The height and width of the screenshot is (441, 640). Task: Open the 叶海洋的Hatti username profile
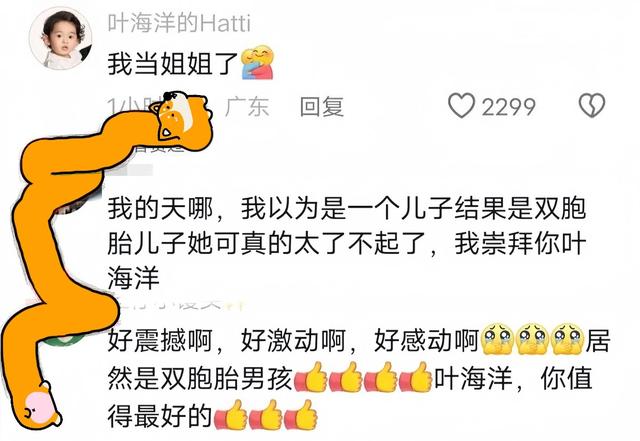pos(179,23)
